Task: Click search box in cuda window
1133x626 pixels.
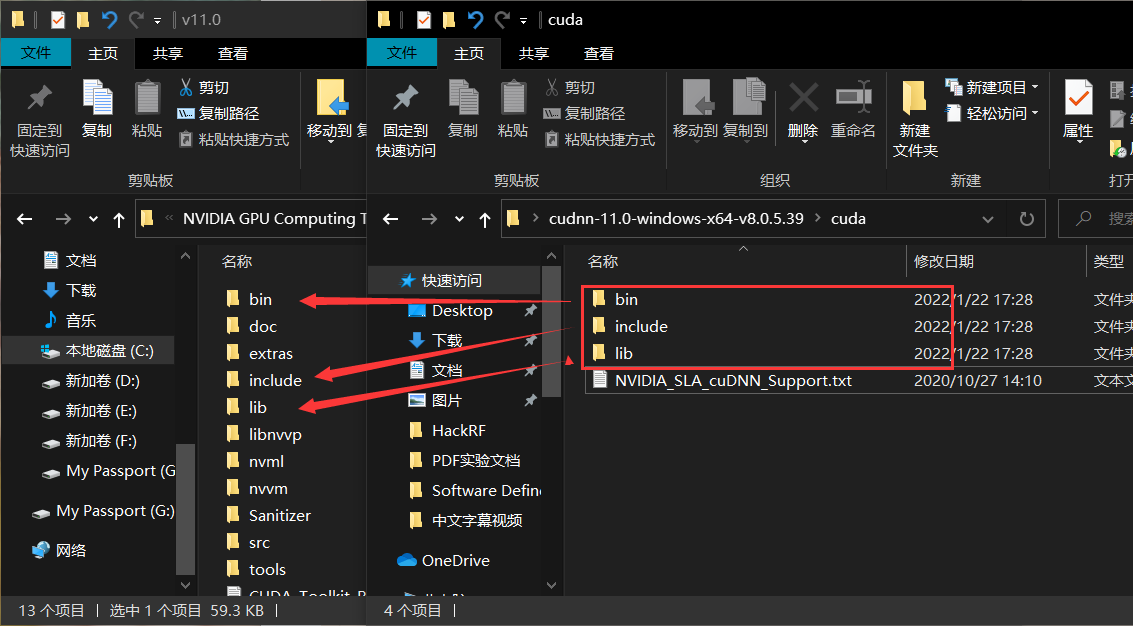Action: click(x=1098, y=218)
